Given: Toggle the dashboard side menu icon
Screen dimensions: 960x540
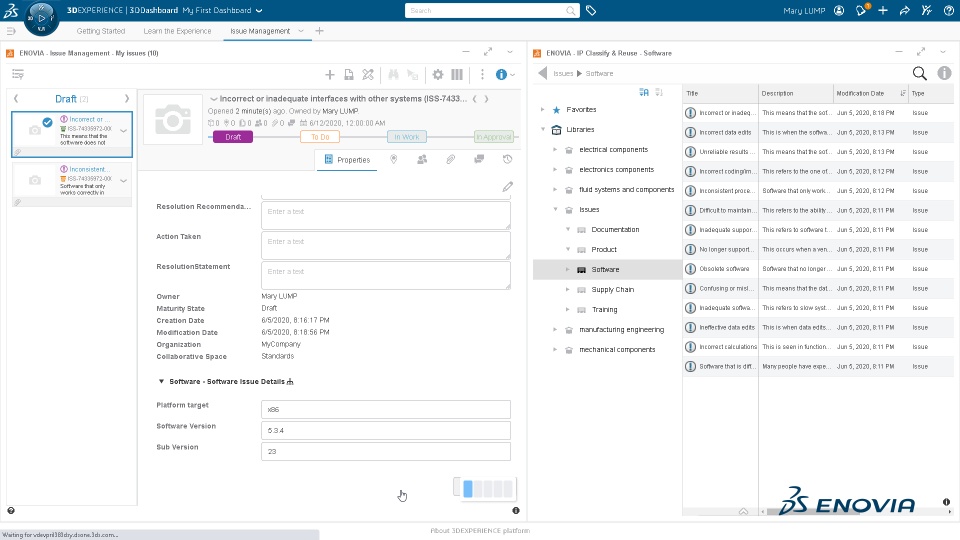Looking at the screenshot, I should point(11,31).
